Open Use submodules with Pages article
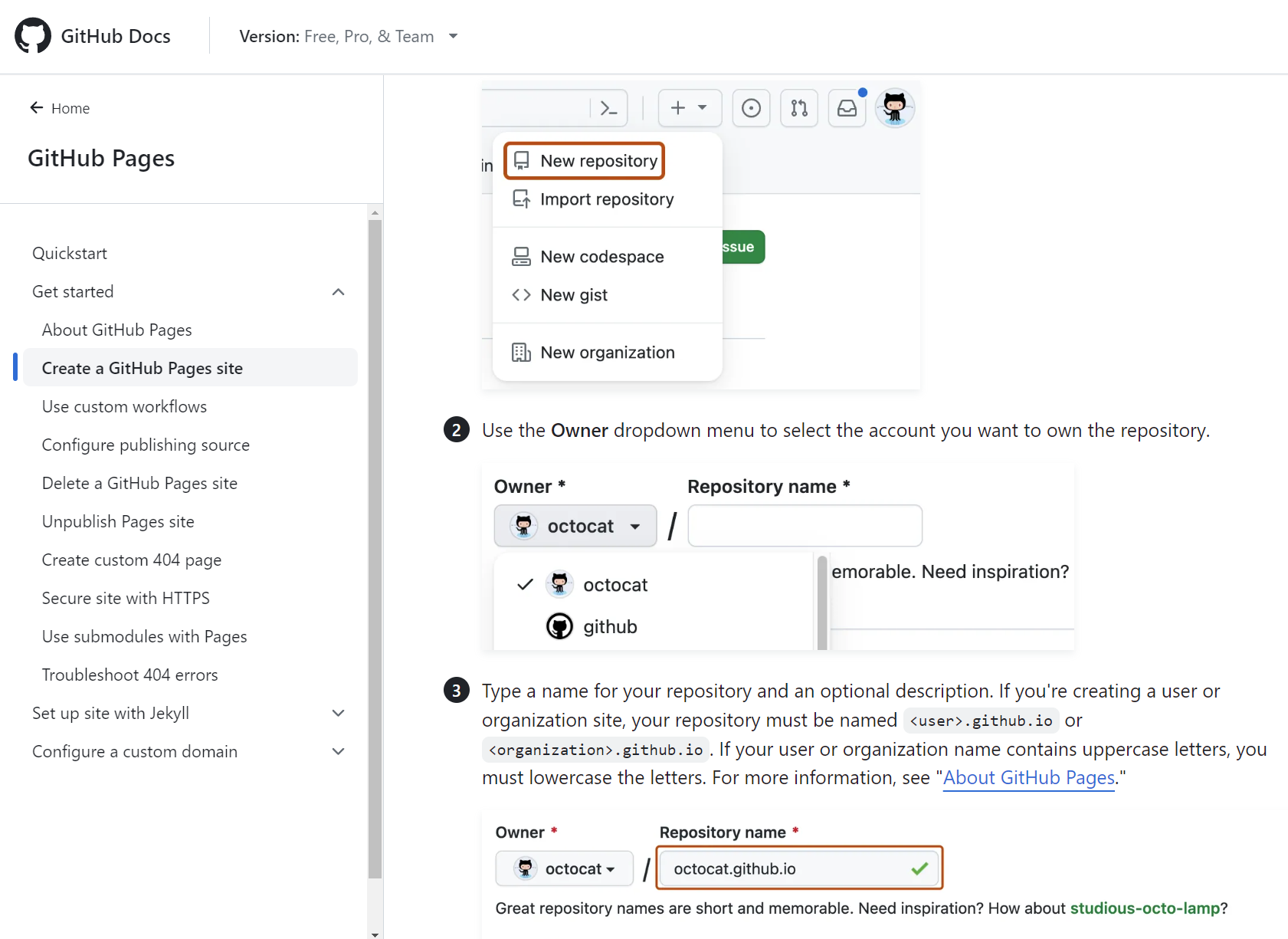The height and width of the screenshot is (939, 1288). (145, 637)
